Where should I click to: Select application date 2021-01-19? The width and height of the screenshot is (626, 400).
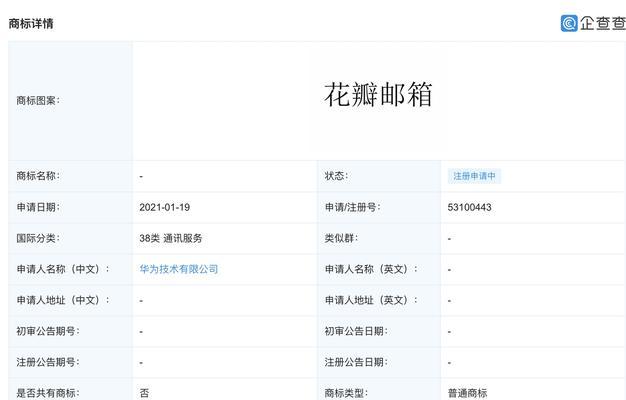(x=164, y=207)
